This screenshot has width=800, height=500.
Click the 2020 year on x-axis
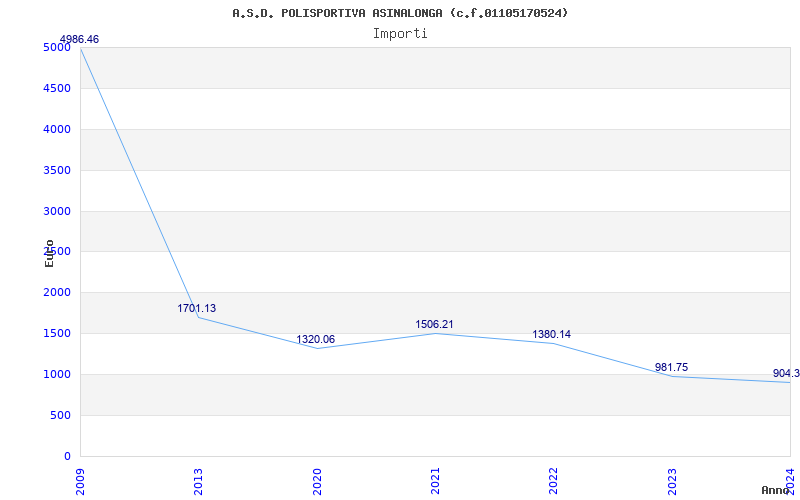point(317,480)
